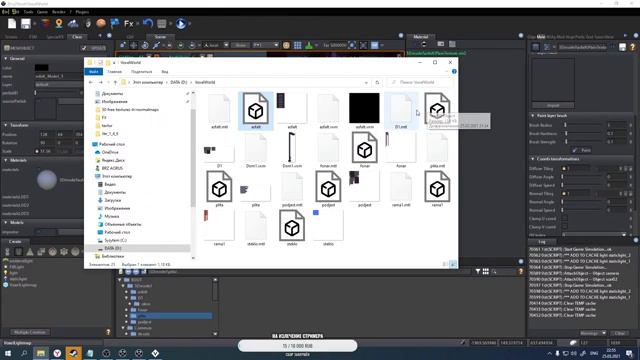Click the yellow help question mark in Material panel
The image size is (640, 360).
632,47
